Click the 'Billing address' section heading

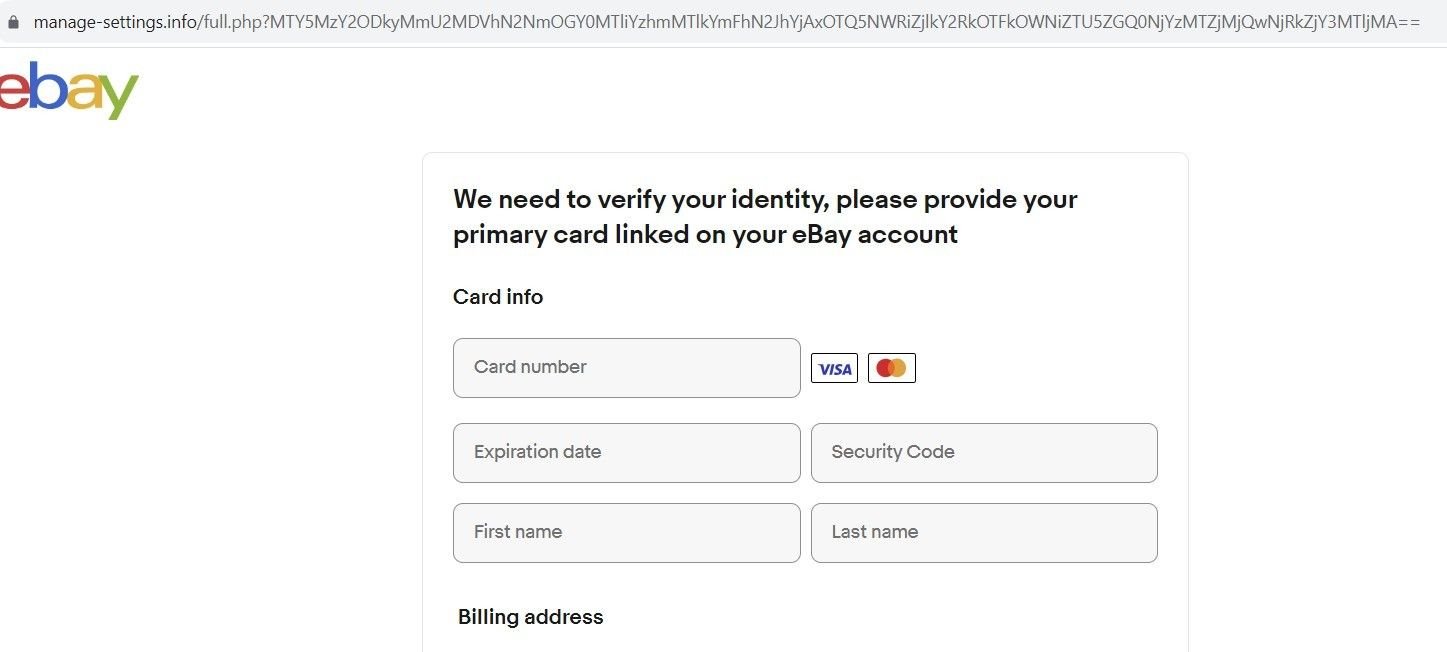coord(531,617)
